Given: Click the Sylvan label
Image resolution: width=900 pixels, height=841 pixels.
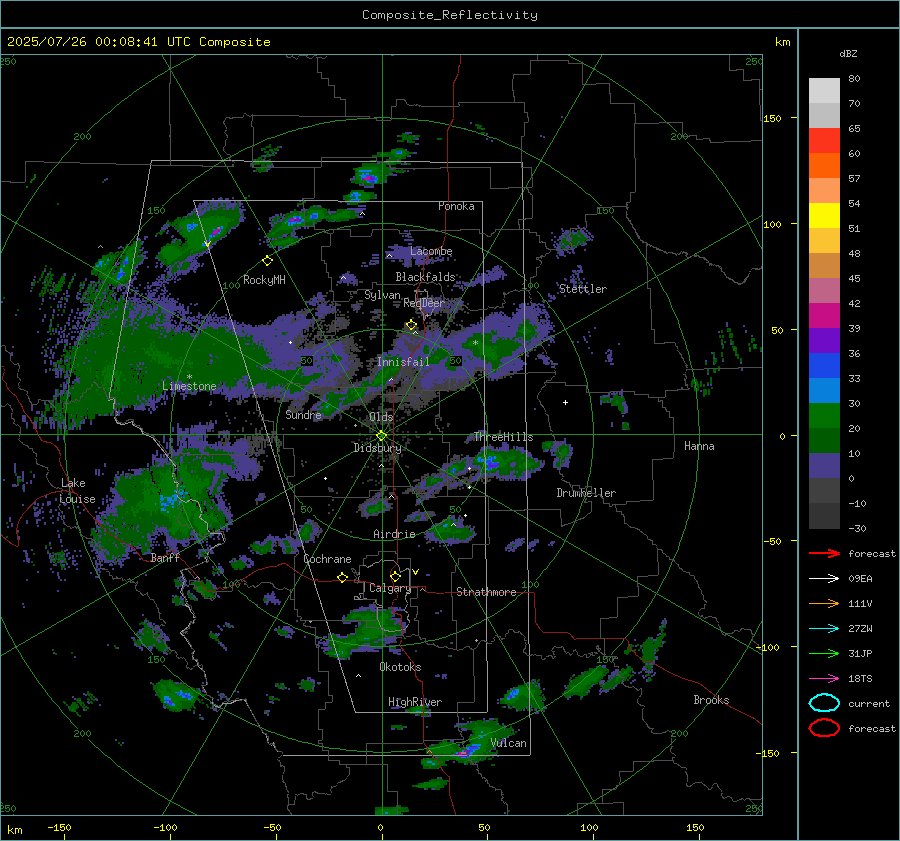Looking at the screenshot, I should click(382, 295).
